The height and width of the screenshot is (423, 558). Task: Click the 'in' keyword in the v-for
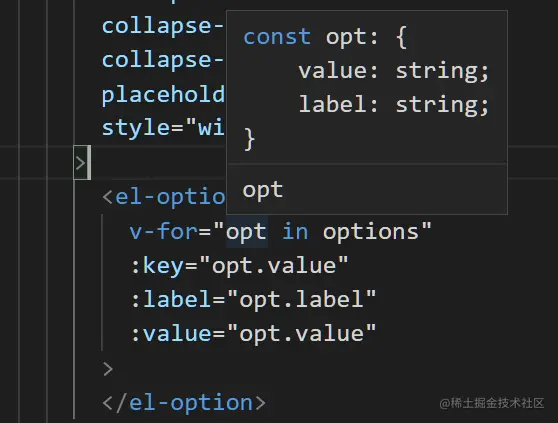click(295, 232)
